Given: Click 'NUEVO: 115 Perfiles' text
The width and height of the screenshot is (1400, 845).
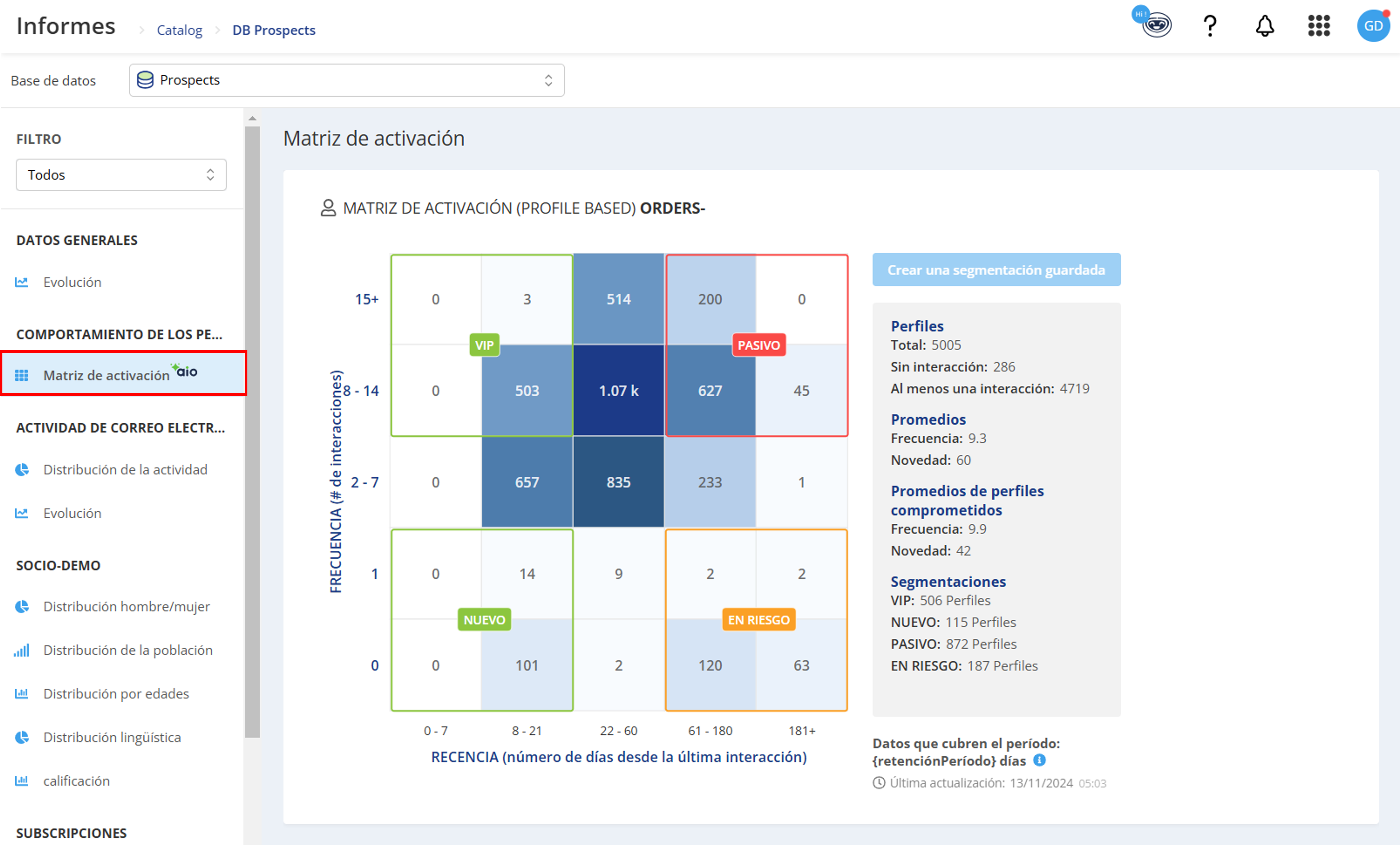Looking at the screenshot, I should click(x=953, y=622).
